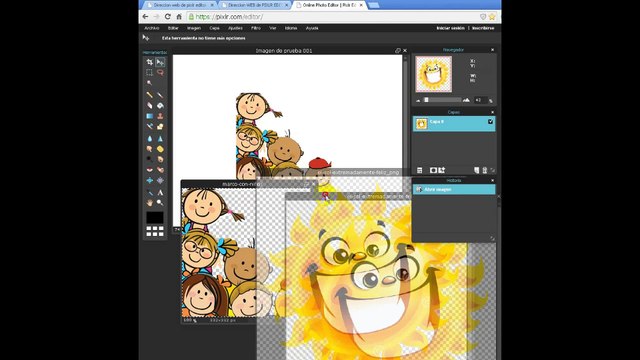Select the Pencil tool

point(149,95)
